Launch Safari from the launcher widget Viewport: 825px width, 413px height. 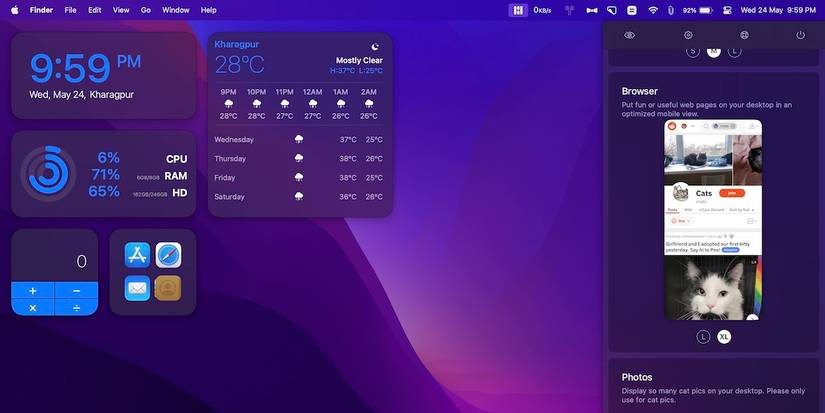click(x=168, y=255)
